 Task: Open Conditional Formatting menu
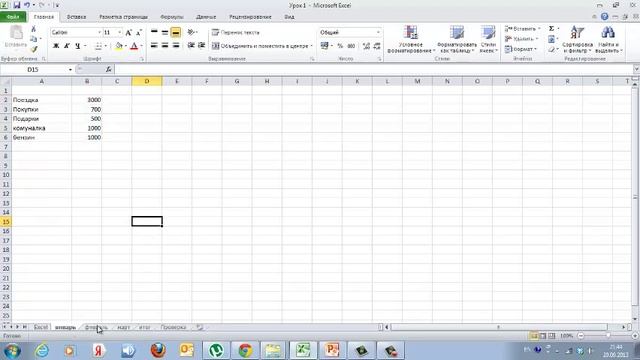[411, 39]
